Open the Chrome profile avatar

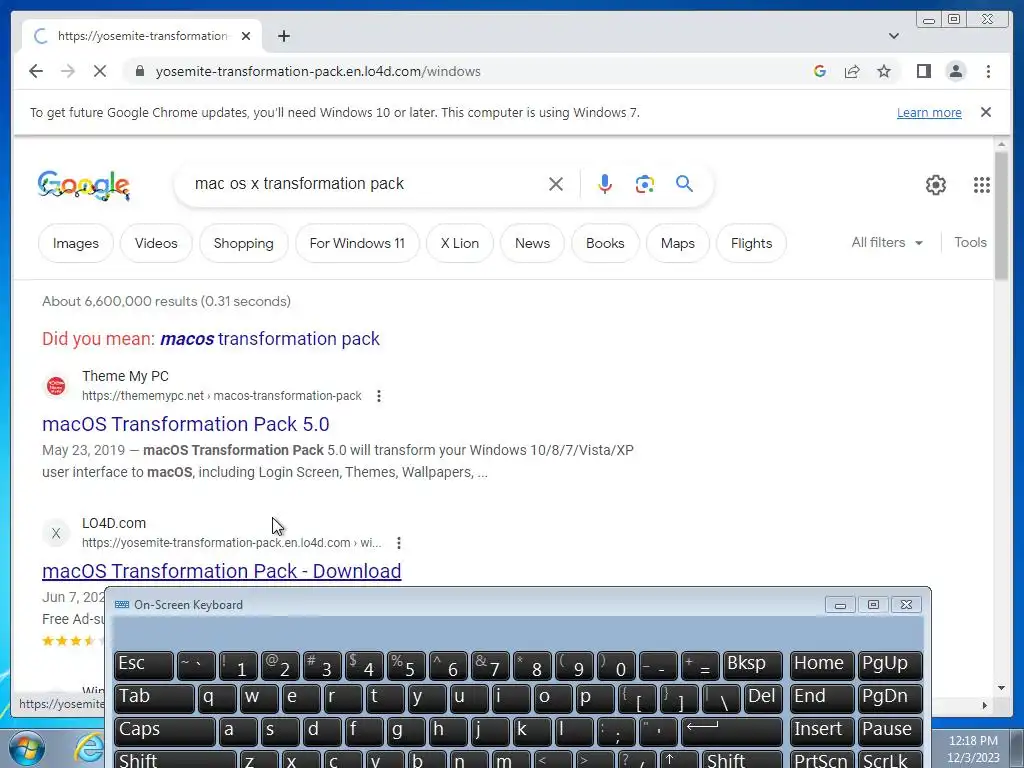click(x=955, y=71)
